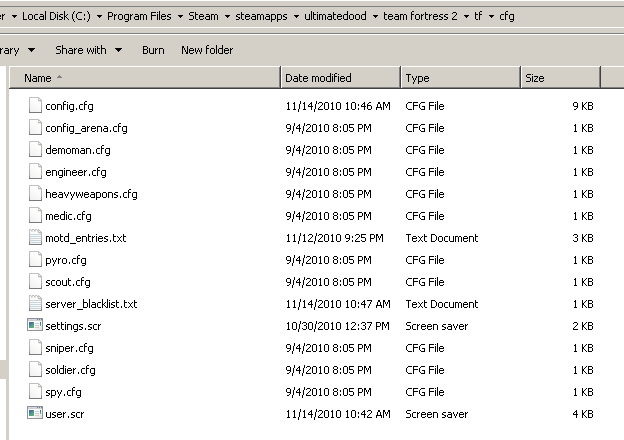This screenshot has width=624, height=440.
Task: Go to the tf folder breadcrumb
Action: [x=478, y=16]
